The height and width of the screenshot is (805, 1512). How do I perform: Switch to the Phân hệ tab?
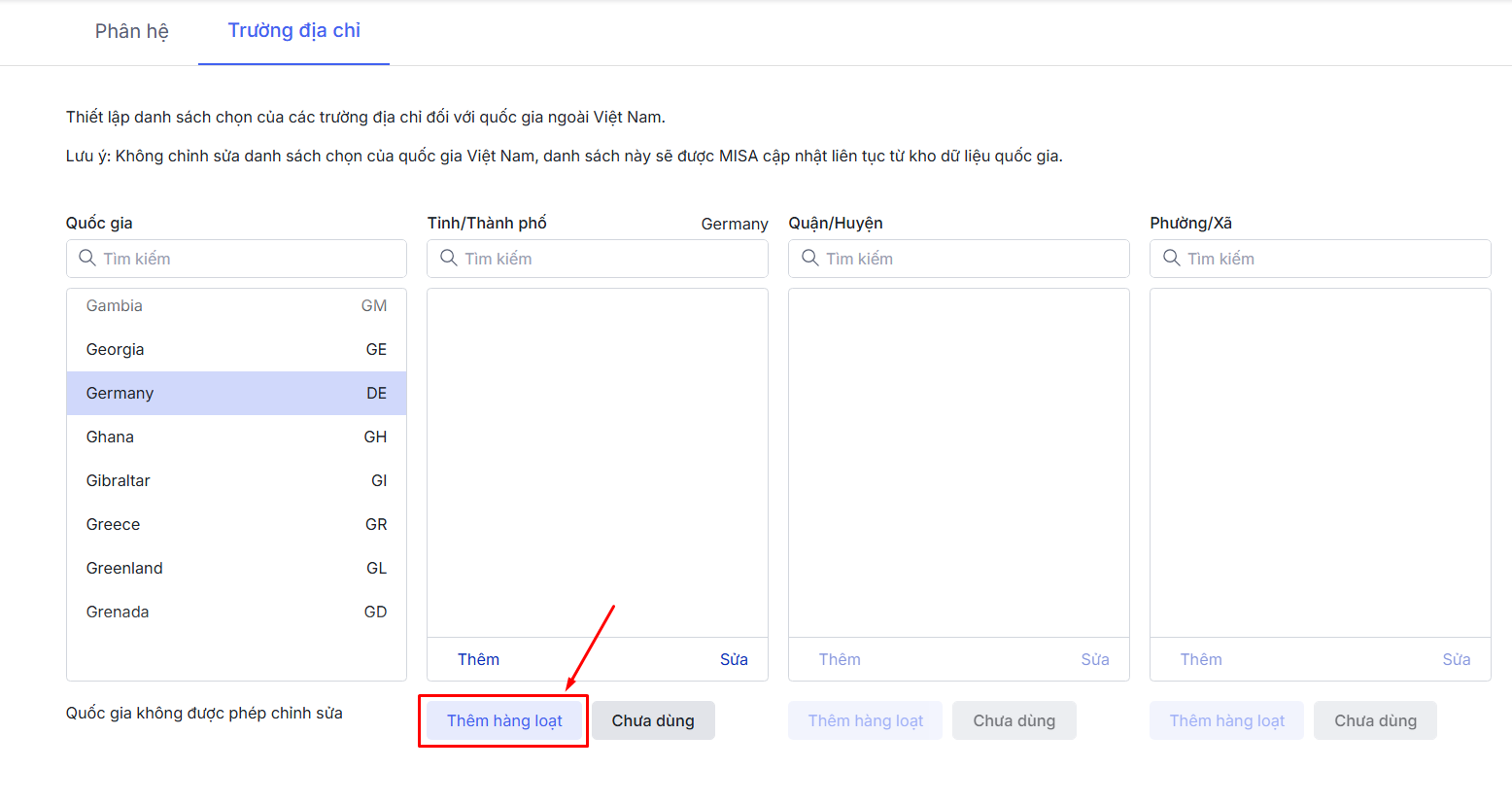pyautogui.click(x=132, y=31)
